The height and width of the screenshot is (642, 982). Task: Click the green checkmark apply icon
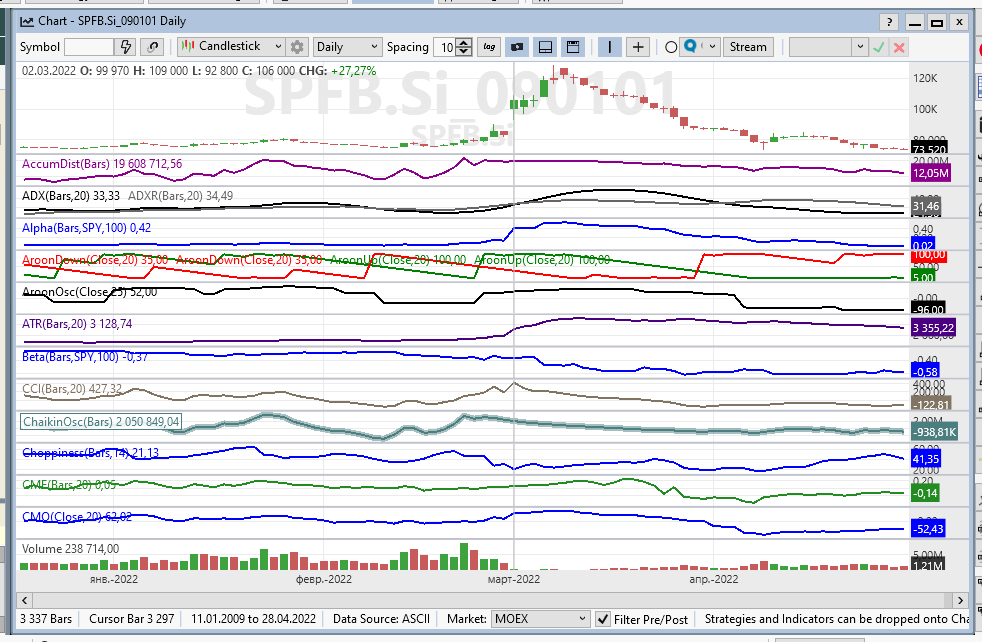point(879,47)
